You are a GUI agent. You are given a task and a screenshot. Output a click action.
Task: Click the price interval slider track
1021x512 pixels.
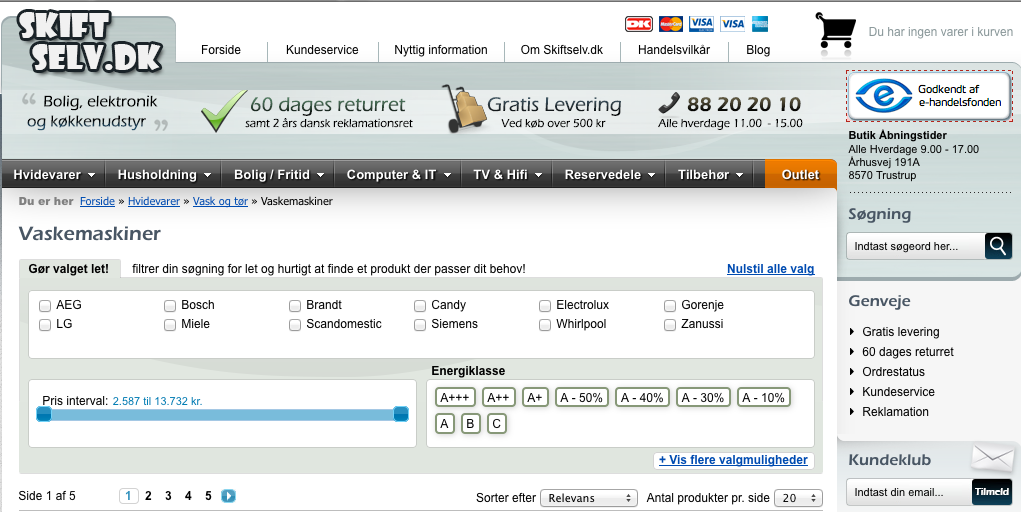tap(223, 415)
